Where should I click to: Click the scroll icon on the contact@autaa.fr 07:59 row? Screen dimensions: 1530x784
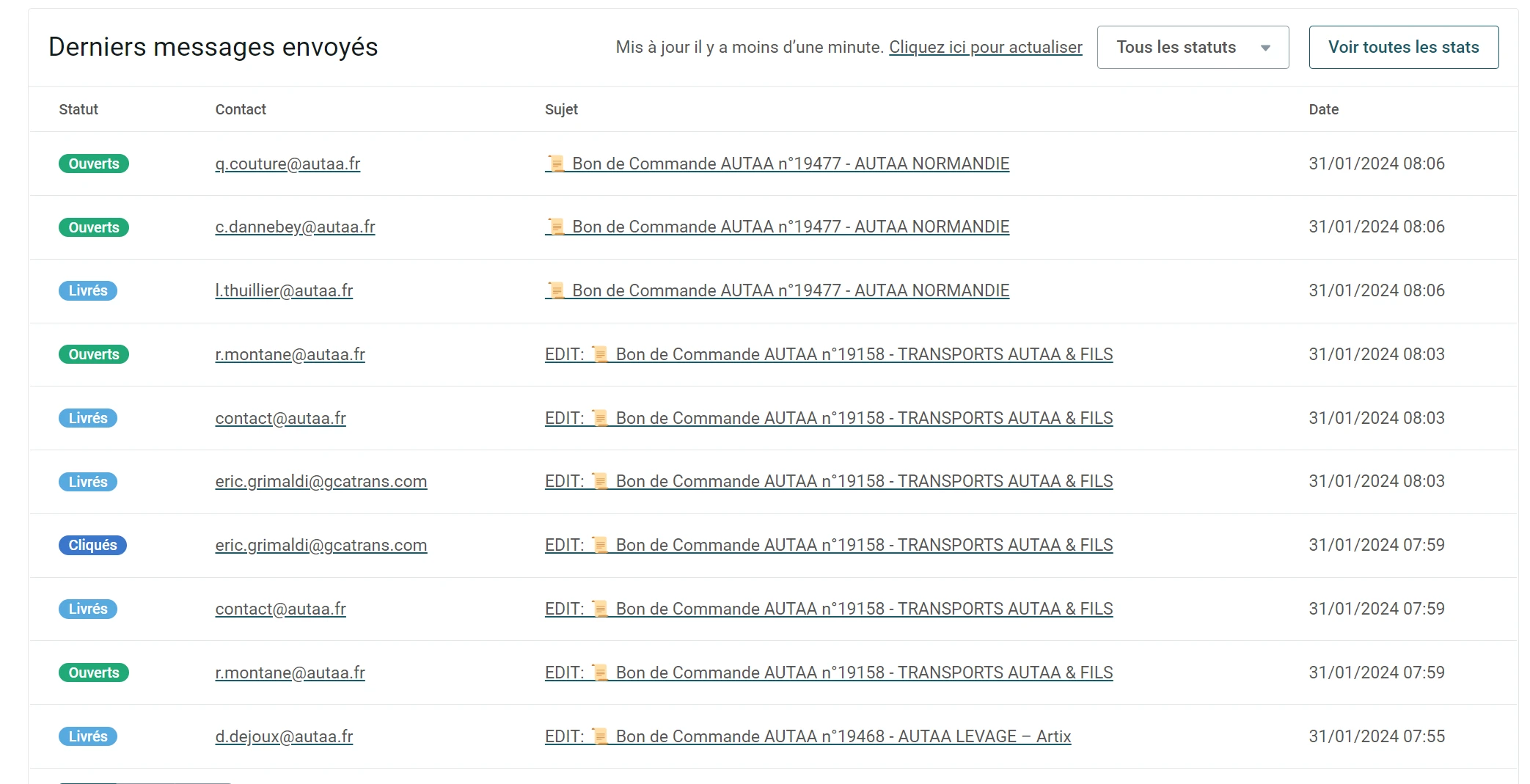pyautogui.click(x=600, y=609)
